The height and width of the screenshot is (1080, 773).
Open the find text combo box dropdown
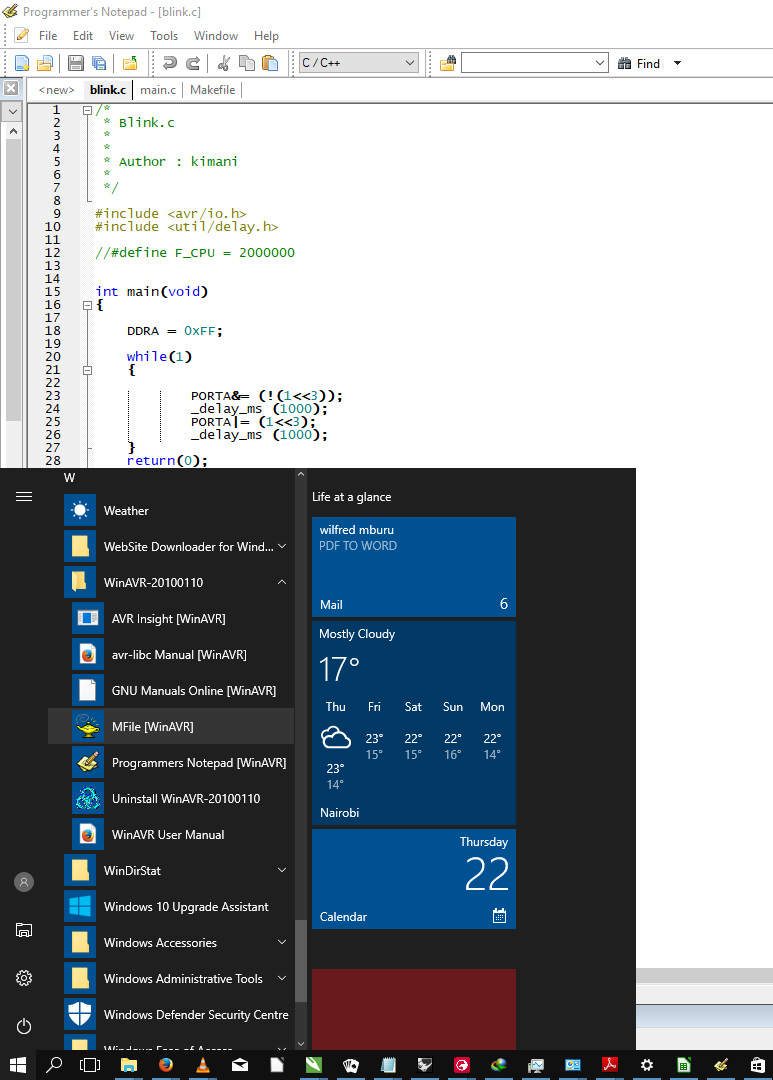[599, 63]
